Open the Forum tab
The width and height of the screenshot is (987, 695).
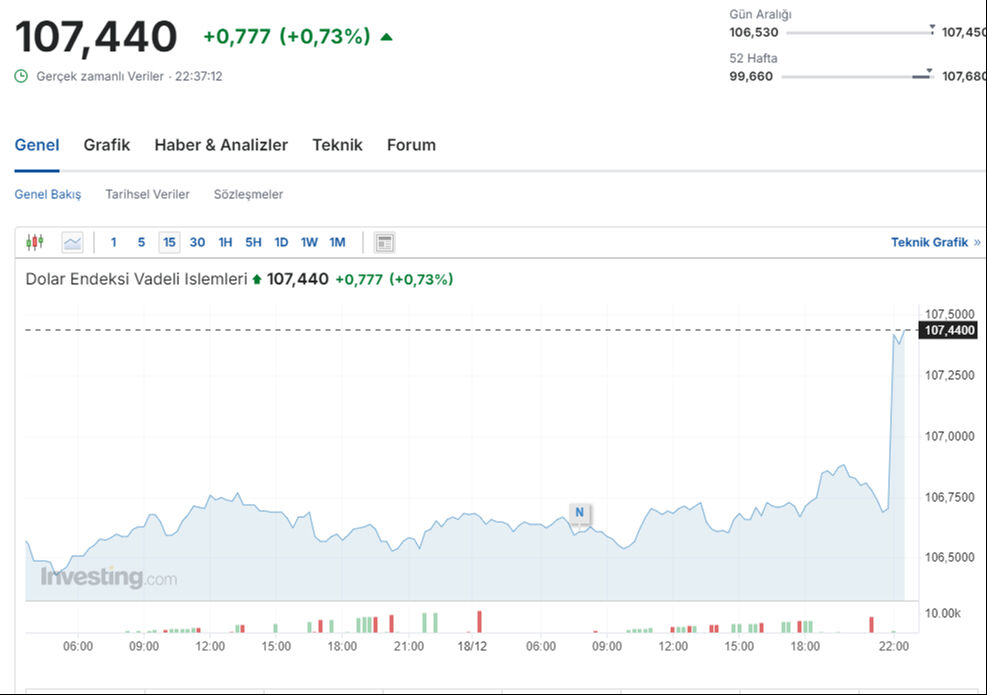click(411, 145)
